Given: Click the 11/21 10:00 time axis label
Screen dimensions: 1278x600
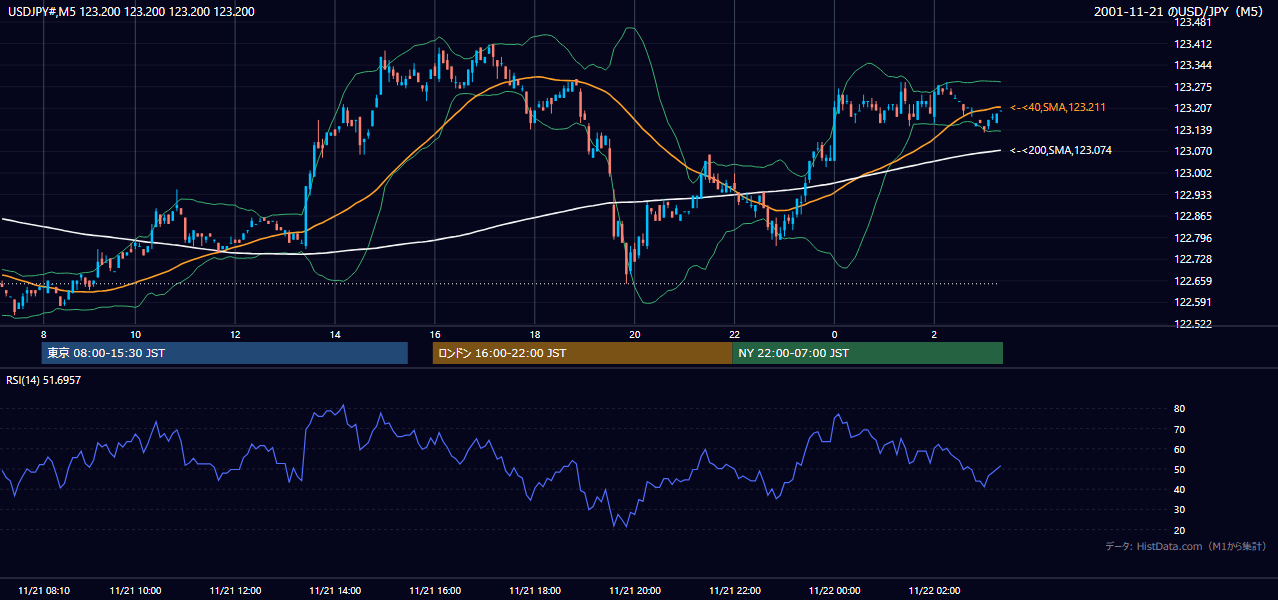Looking at the screenshot, I should (x=135, y=591).
